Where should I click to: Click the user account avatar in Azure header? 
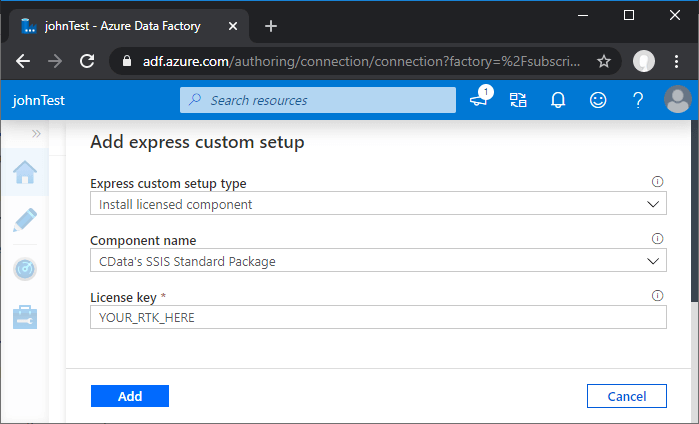point(677,100)
